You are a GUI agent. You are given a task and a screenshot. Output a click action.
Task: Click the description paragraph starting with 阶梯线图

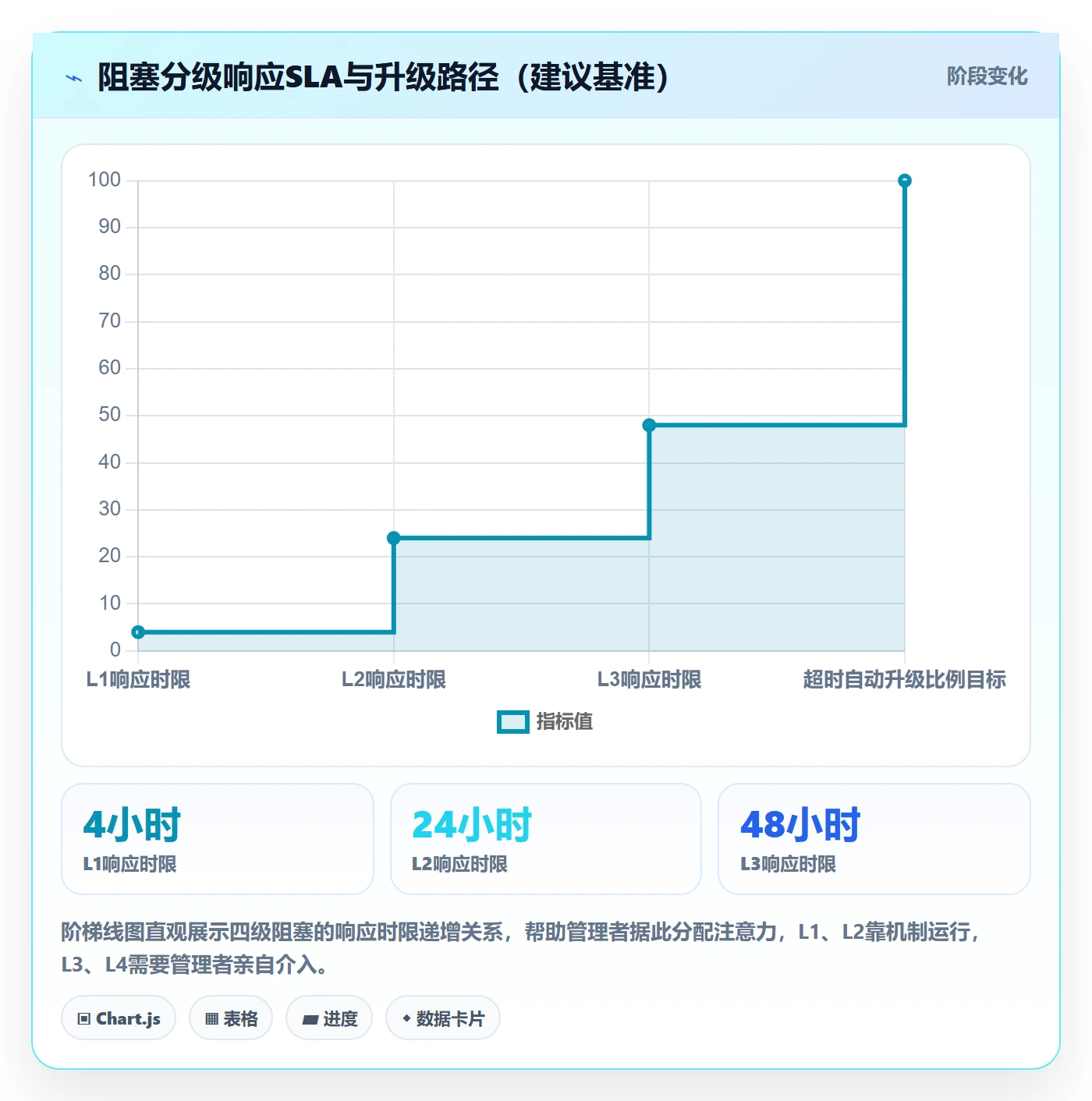tap(521, 948)
